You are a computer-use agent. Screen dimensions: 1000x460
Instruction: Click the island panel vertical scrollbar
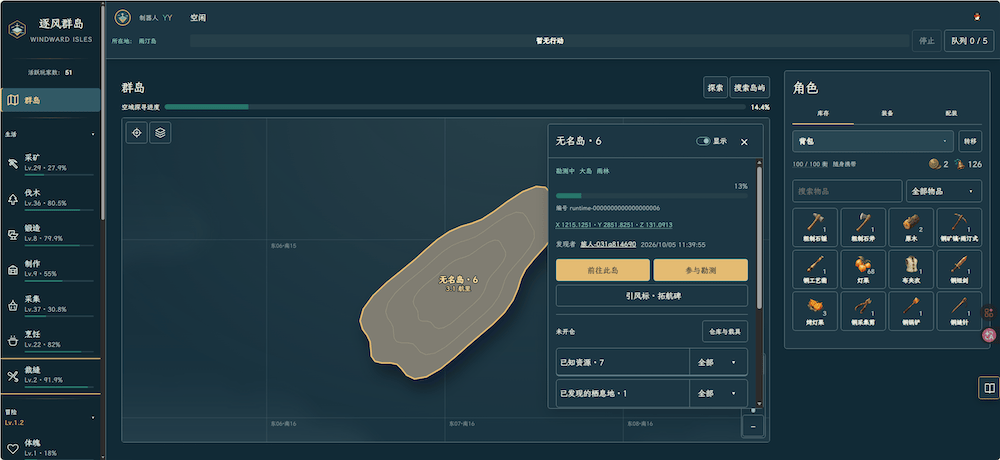(759, 237)
